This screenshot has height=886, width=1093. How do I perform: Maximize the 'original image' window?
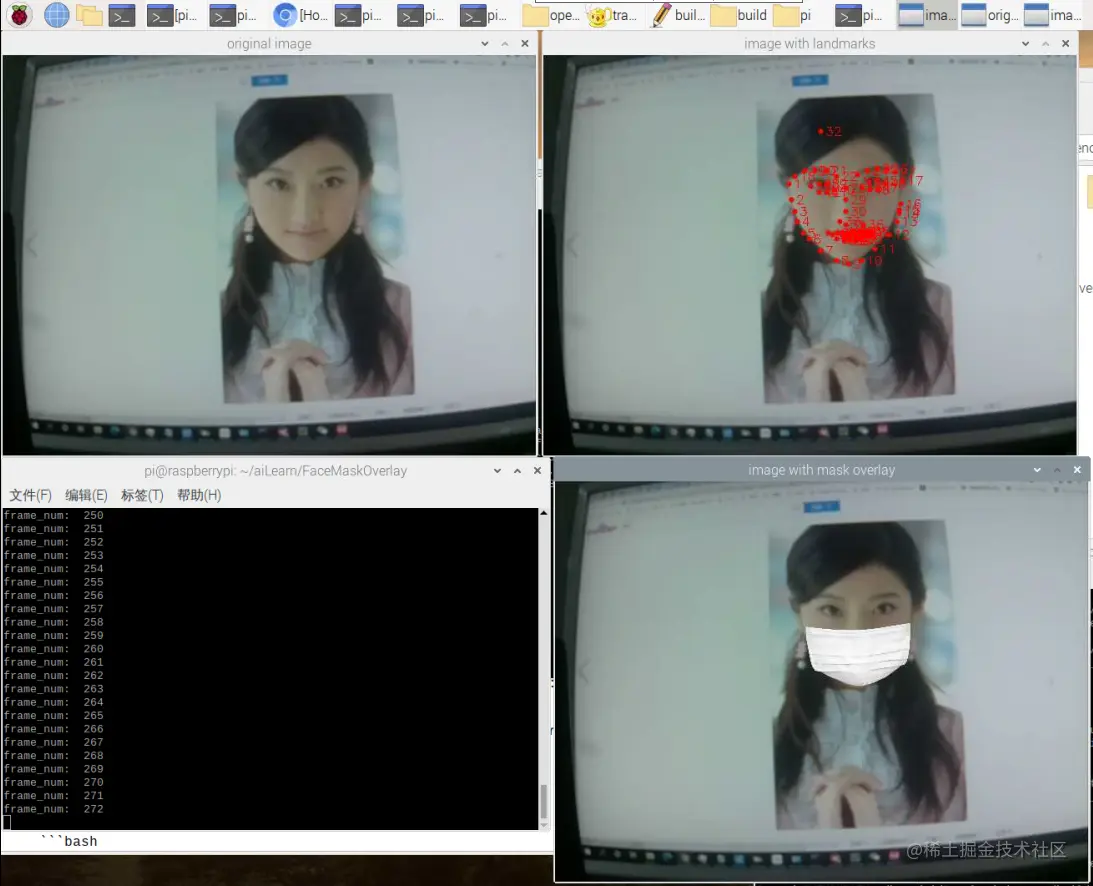coord(505,43)
